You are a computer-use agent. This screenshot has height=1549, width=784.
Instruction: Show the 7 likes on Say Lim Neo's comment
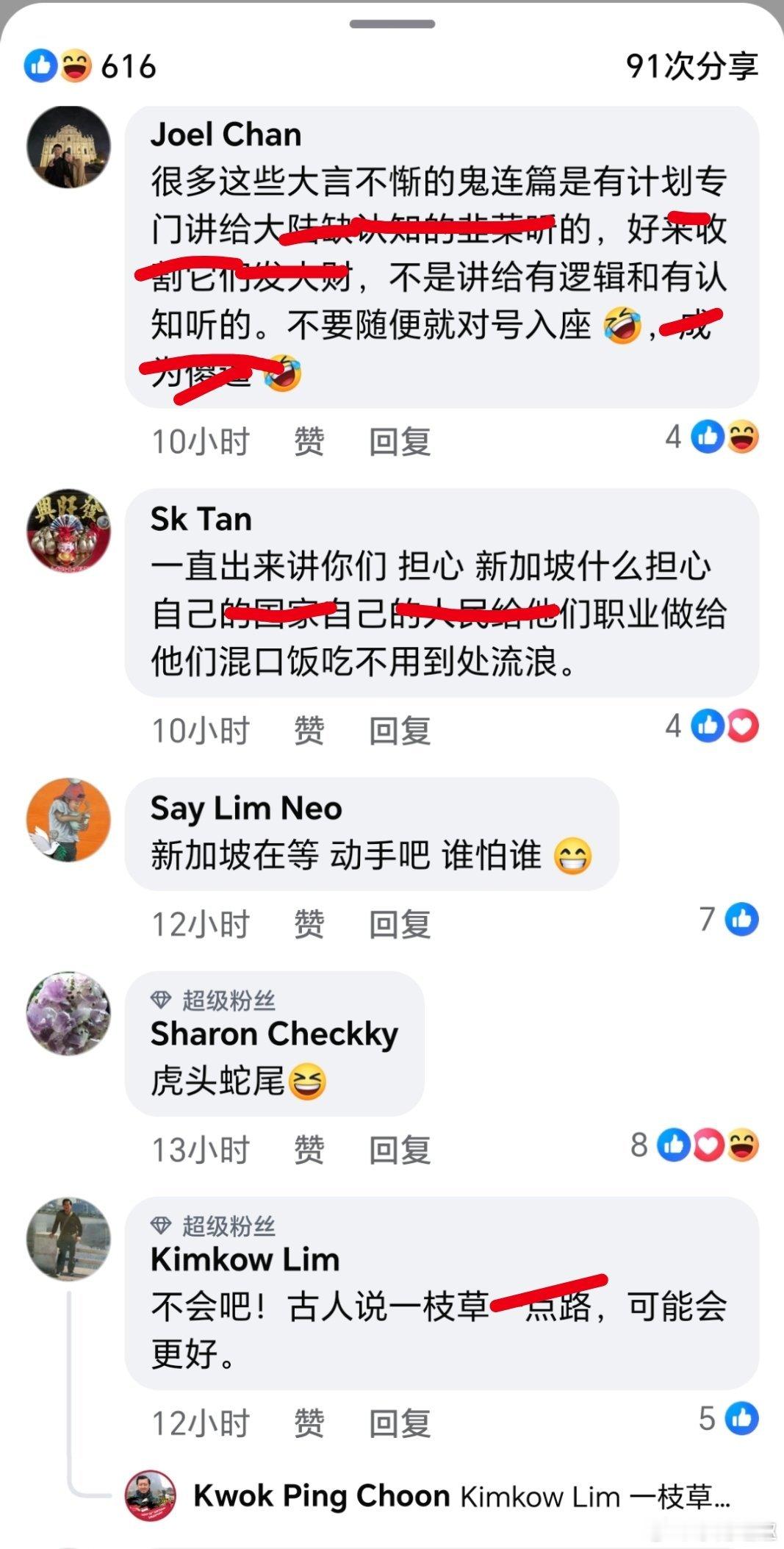728,920
